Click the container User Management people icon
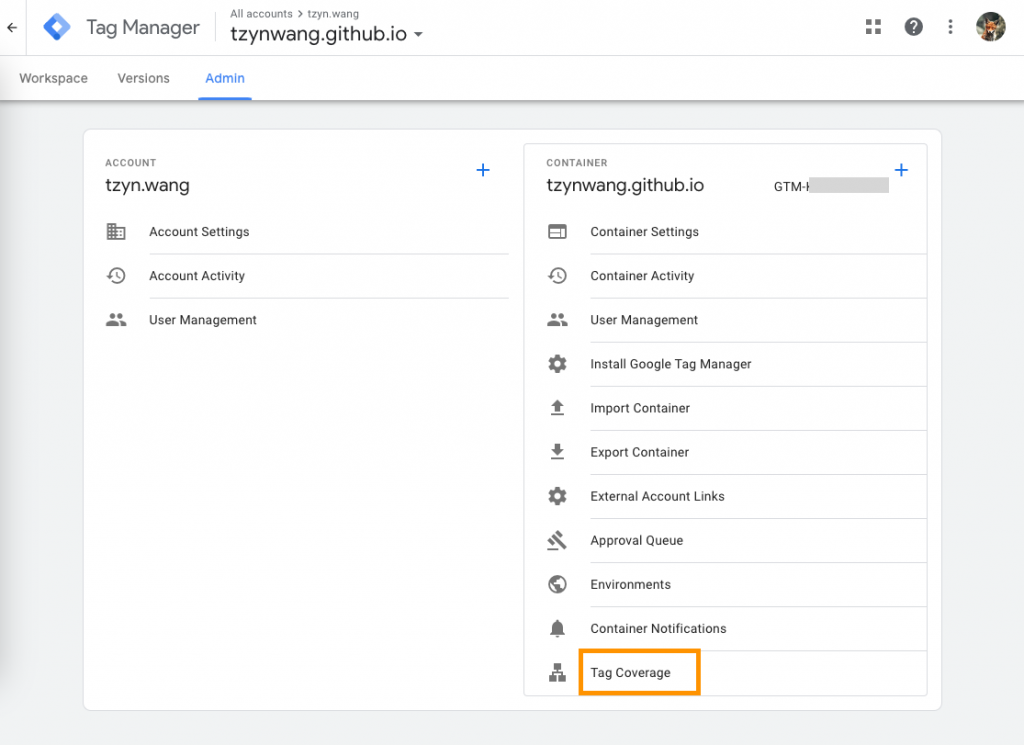The width and height of the screenshot is (1024, 745). (x=557, y=320)
